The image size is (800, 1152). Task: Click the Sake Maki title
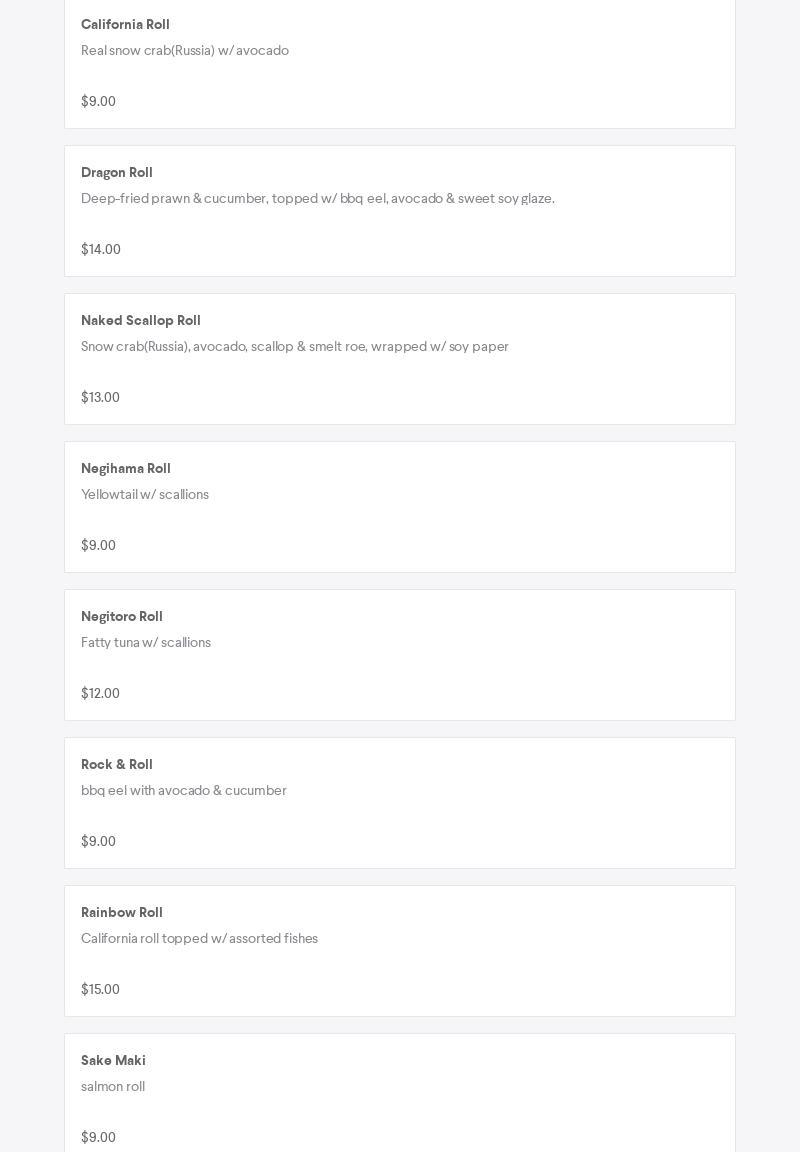point(113,1061)
